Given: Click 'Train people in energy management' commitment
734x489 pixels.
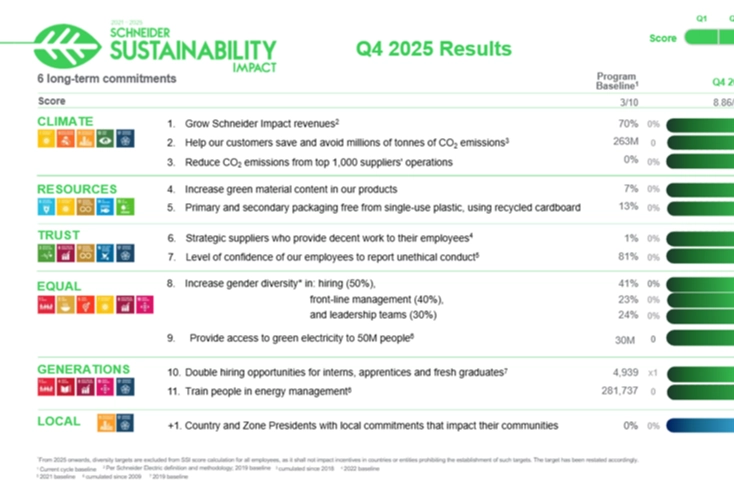Looking at the screenshot, I should click(x=266, y=390).
